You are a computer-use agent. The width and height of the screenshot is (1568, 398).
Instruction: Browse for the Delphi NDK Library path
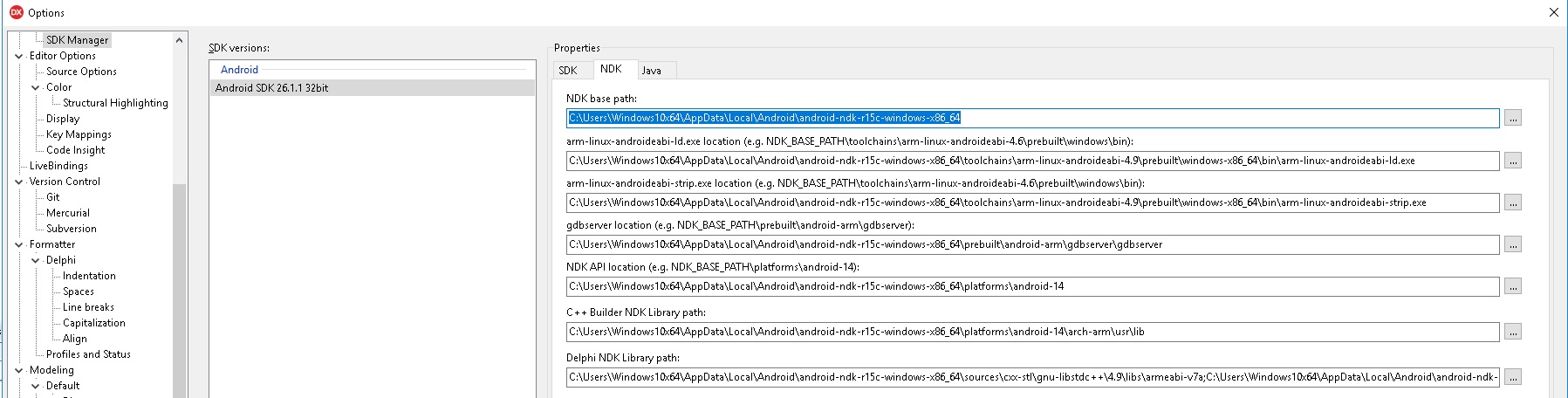tap(1513, 377)
